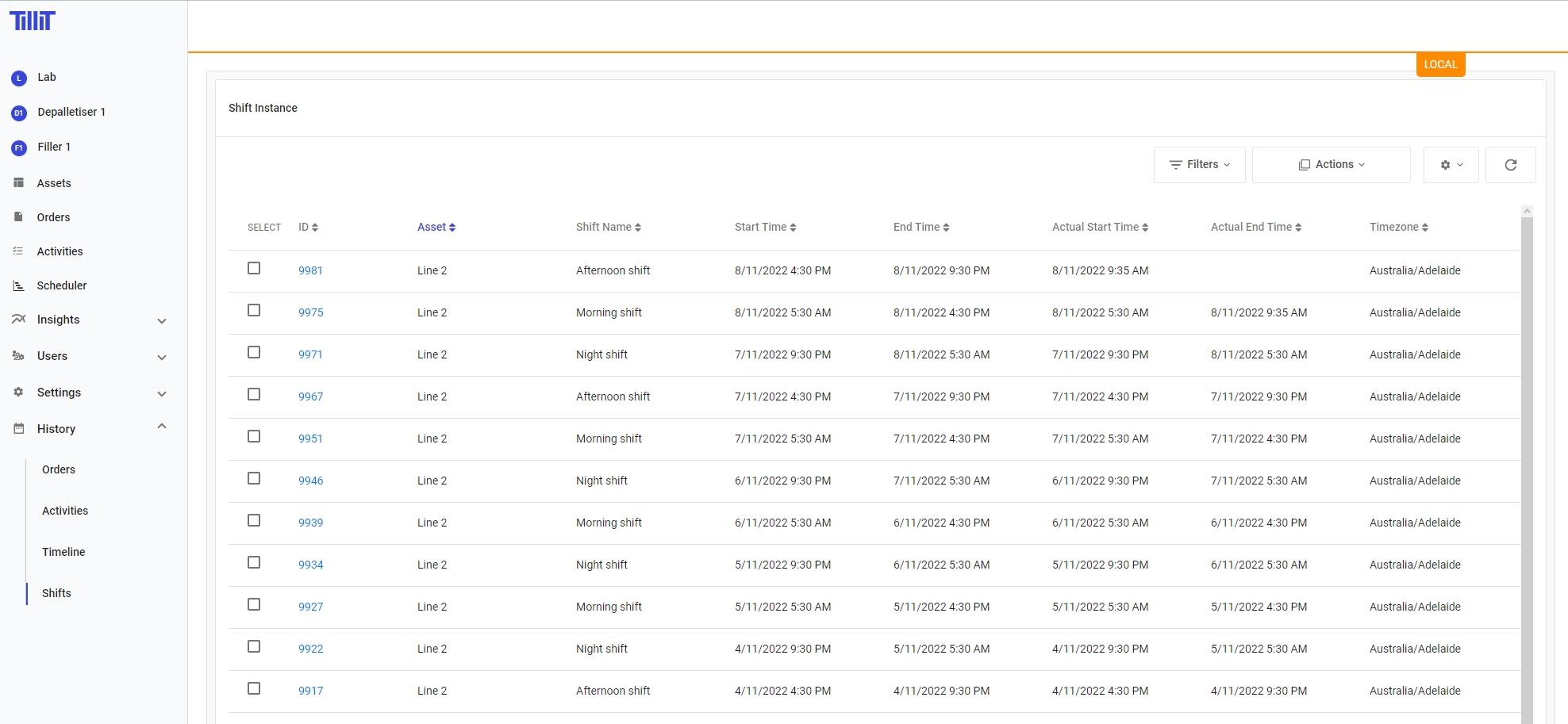This screenshot has height=724, width=1568.
Task: Tick the checkbox for shift 9967
Action: (x=254, y=395)
